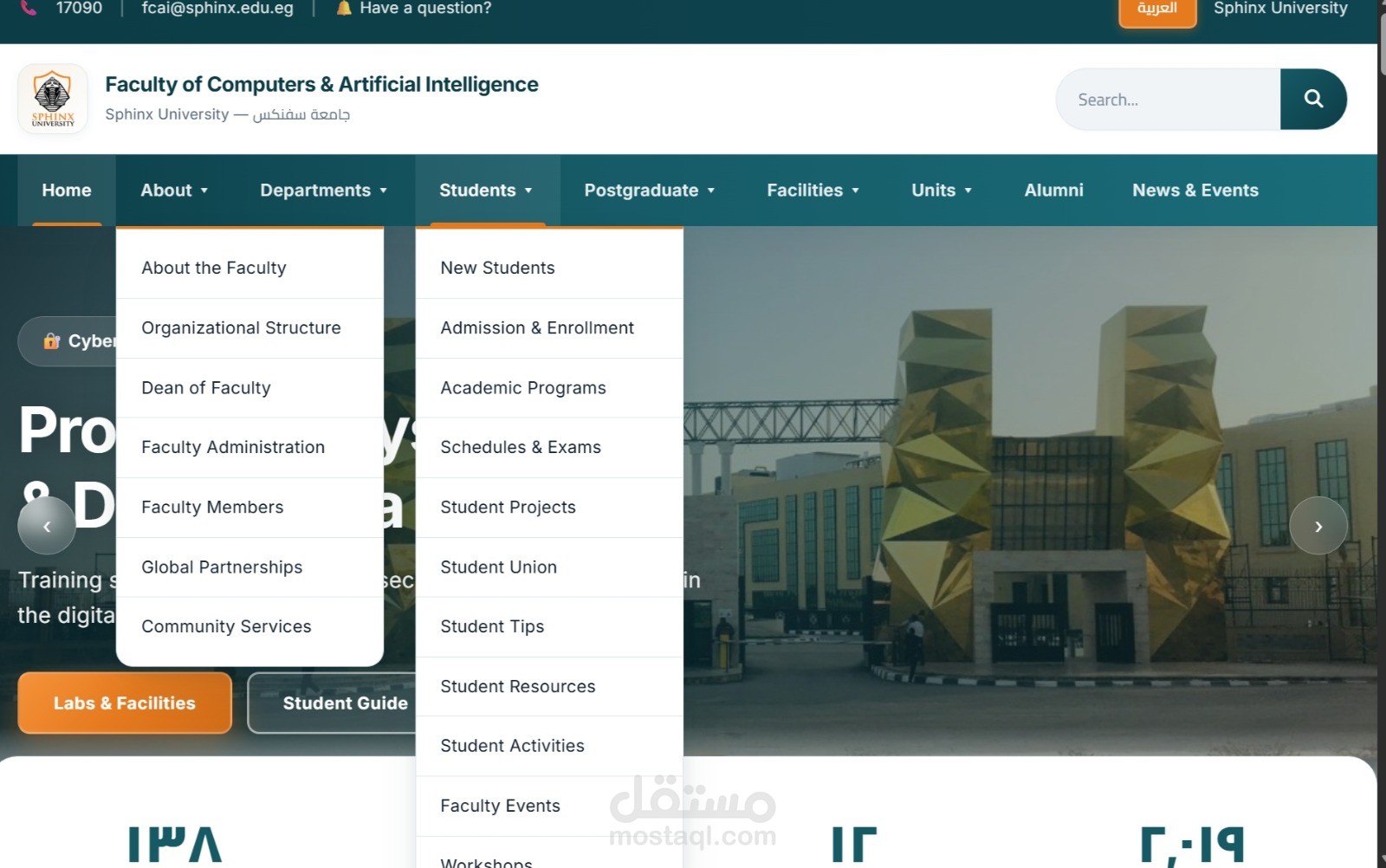Select Admission & Enrollment menu entry
Screen dimensions: 1386x868
click(549, 327)
